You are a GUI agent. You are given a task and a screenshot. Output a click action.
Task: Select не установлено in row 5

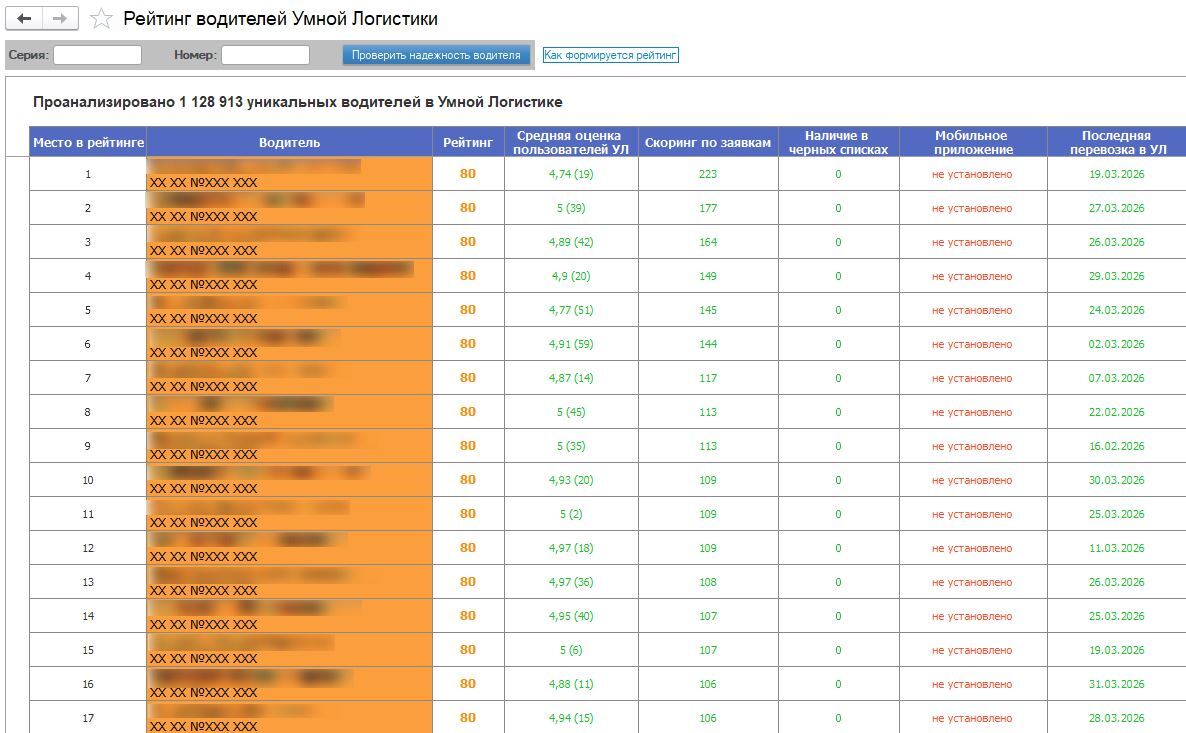pos(972,310)
